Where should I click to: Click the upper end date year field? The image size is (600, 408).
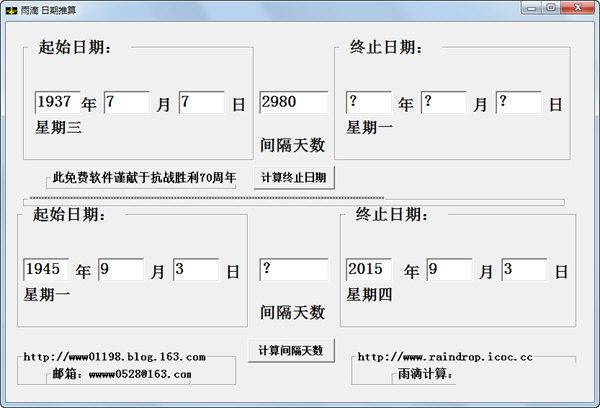click(368, 102)
